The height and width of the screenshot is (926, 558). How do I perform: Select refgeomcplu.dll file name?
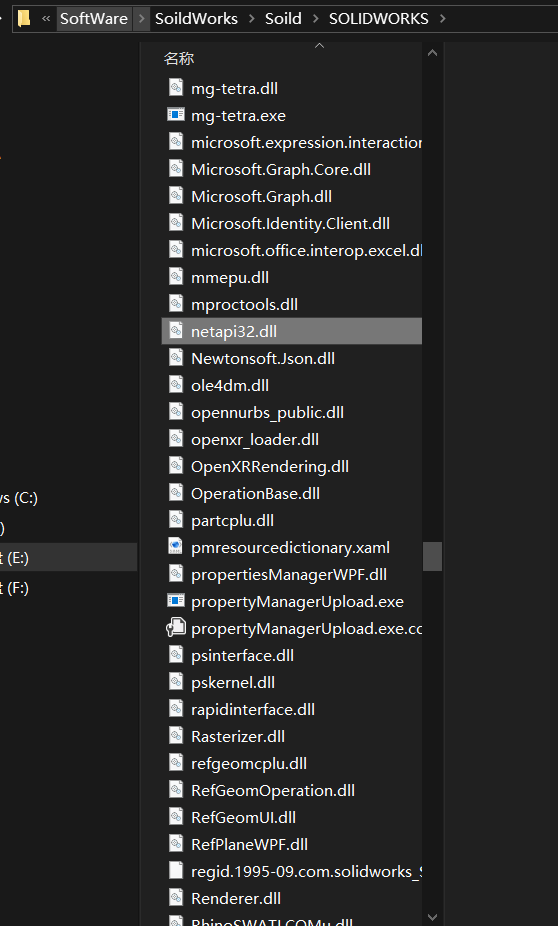click(249, 764)
